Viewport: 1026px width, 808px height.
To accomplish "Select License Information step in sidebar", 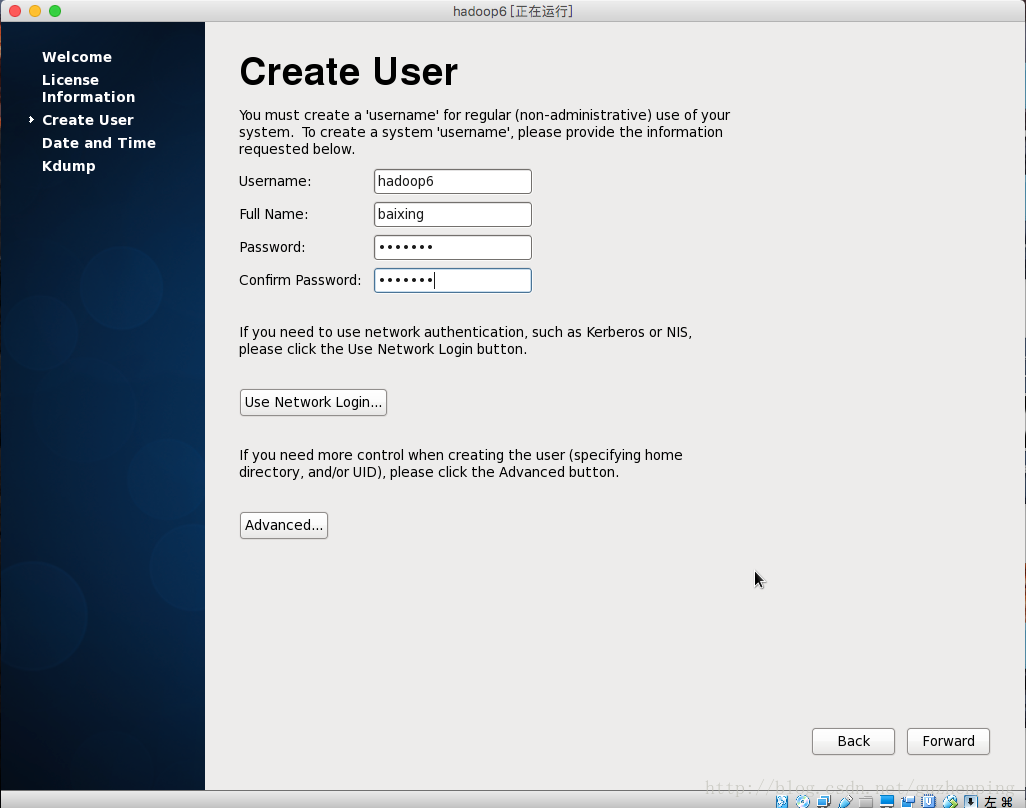I will 88,88.
